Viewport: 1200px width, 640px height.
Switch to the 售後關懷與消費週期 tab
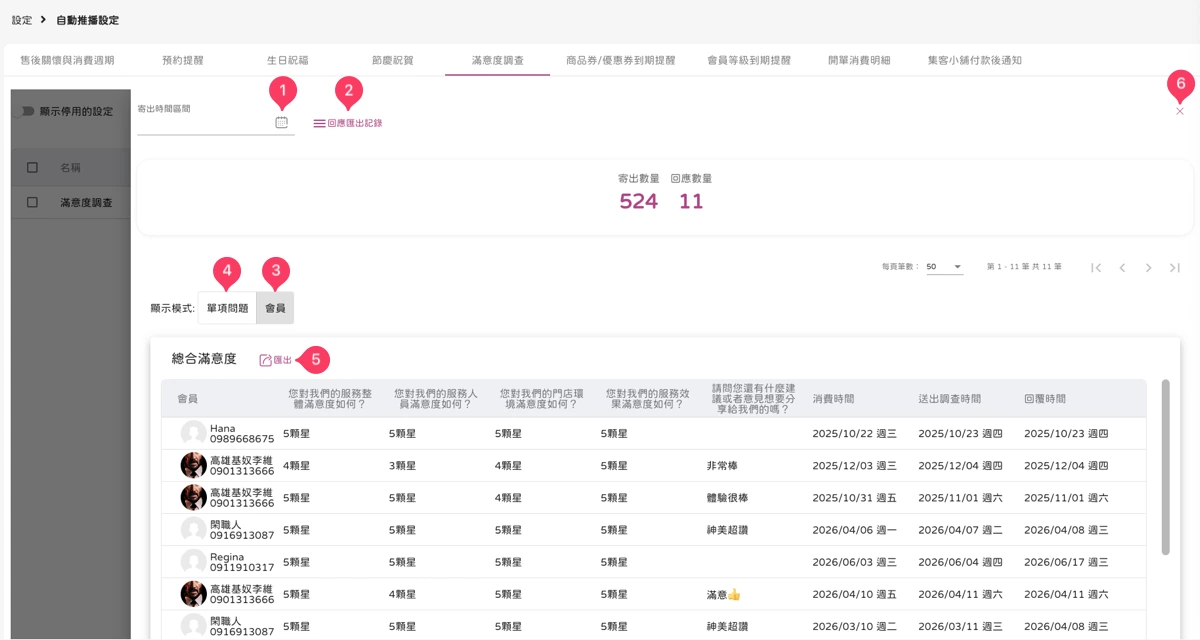tap(67, 60)
